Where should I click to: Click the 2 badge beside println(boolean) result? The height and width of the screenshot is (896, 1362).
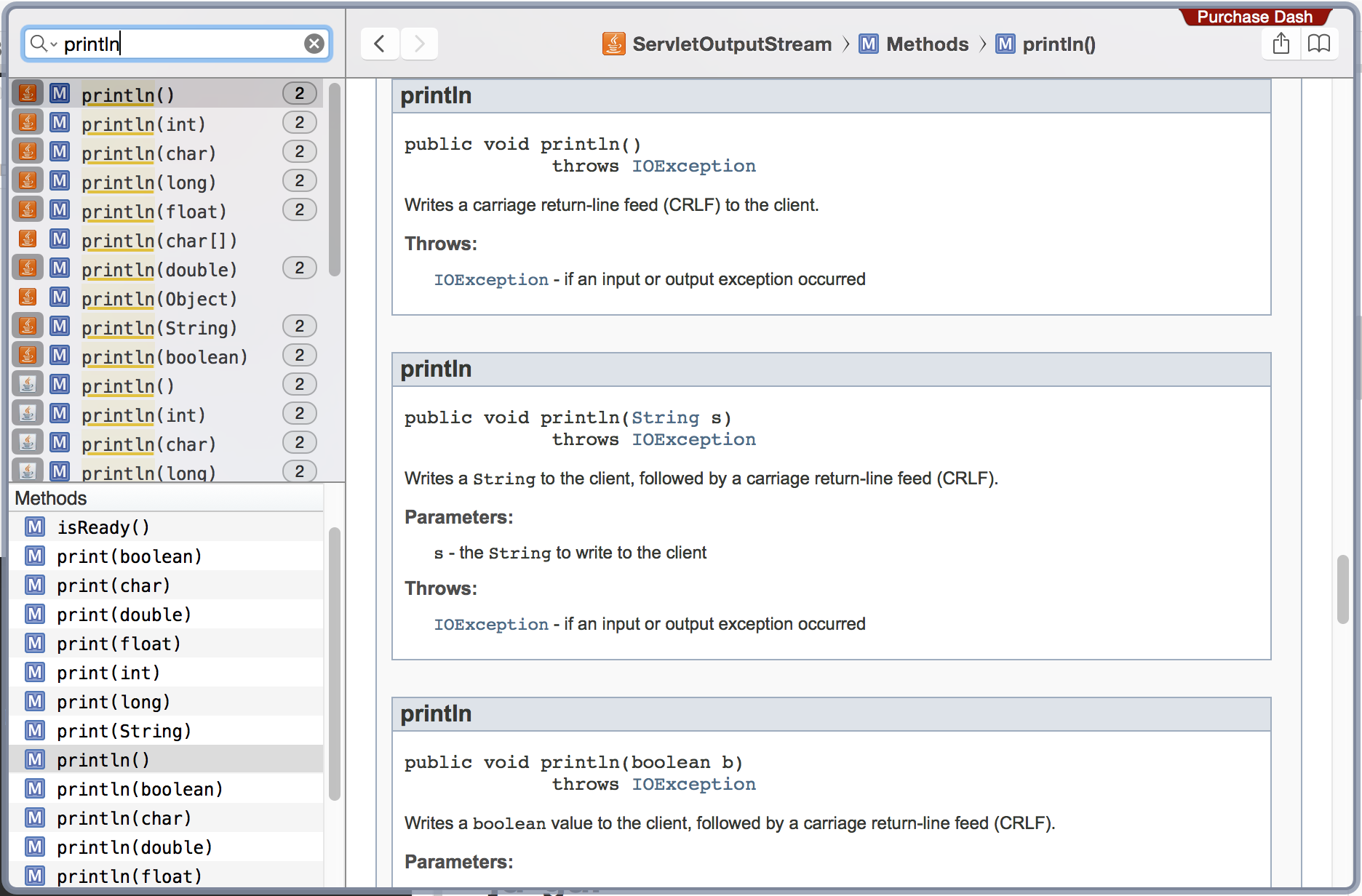pos(299,356)
